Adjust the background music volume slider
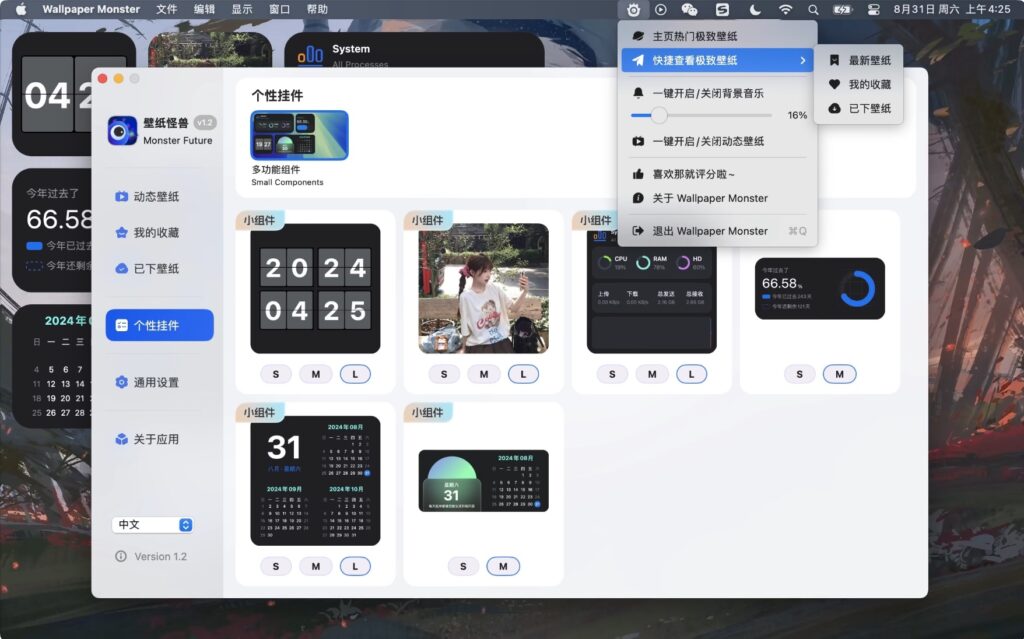1024x639 pixels. click(x=659, y=115)
